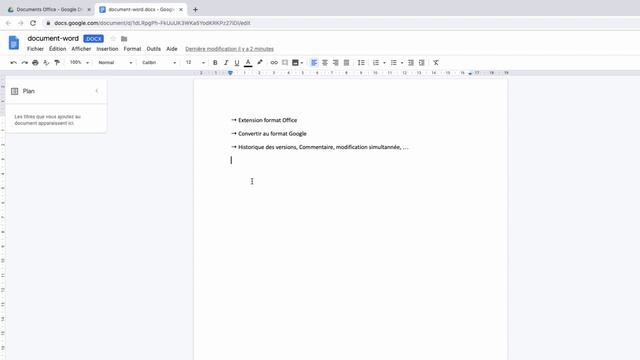Print the document

tap(35, 62)
